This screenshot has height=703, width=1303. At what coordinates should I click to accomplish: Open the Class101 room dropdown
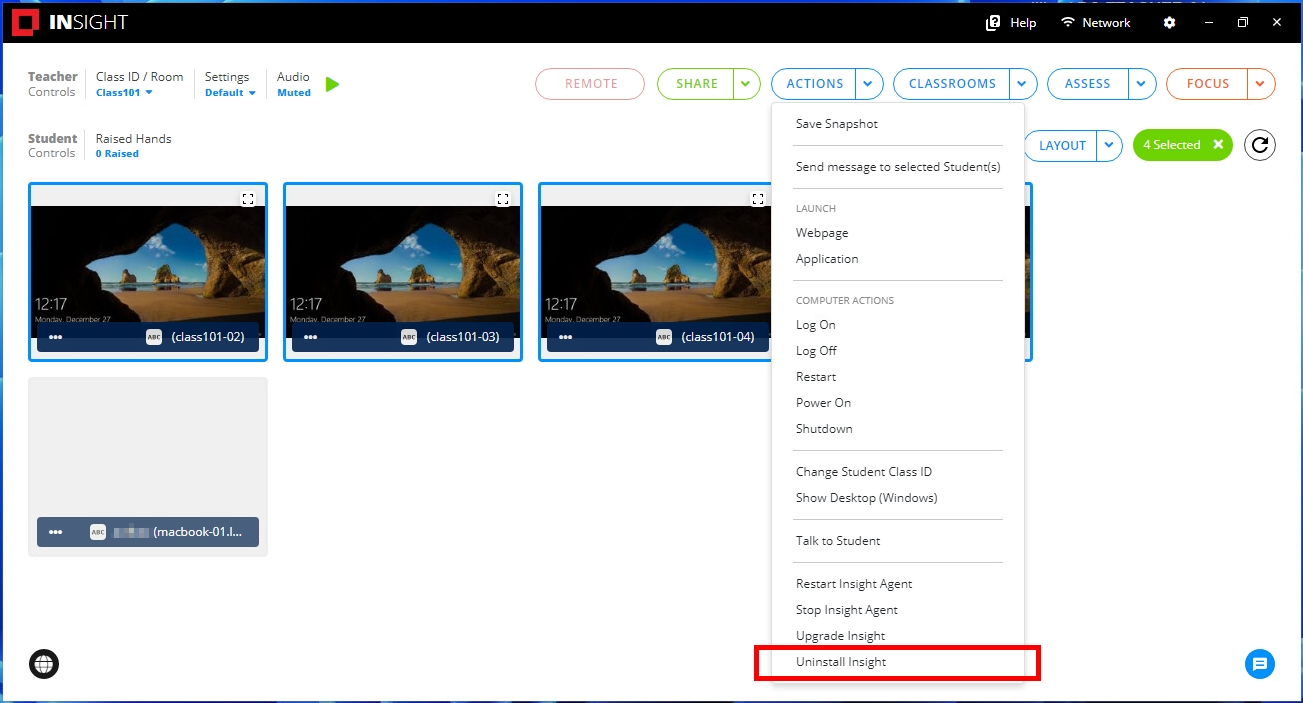point(124,92)
